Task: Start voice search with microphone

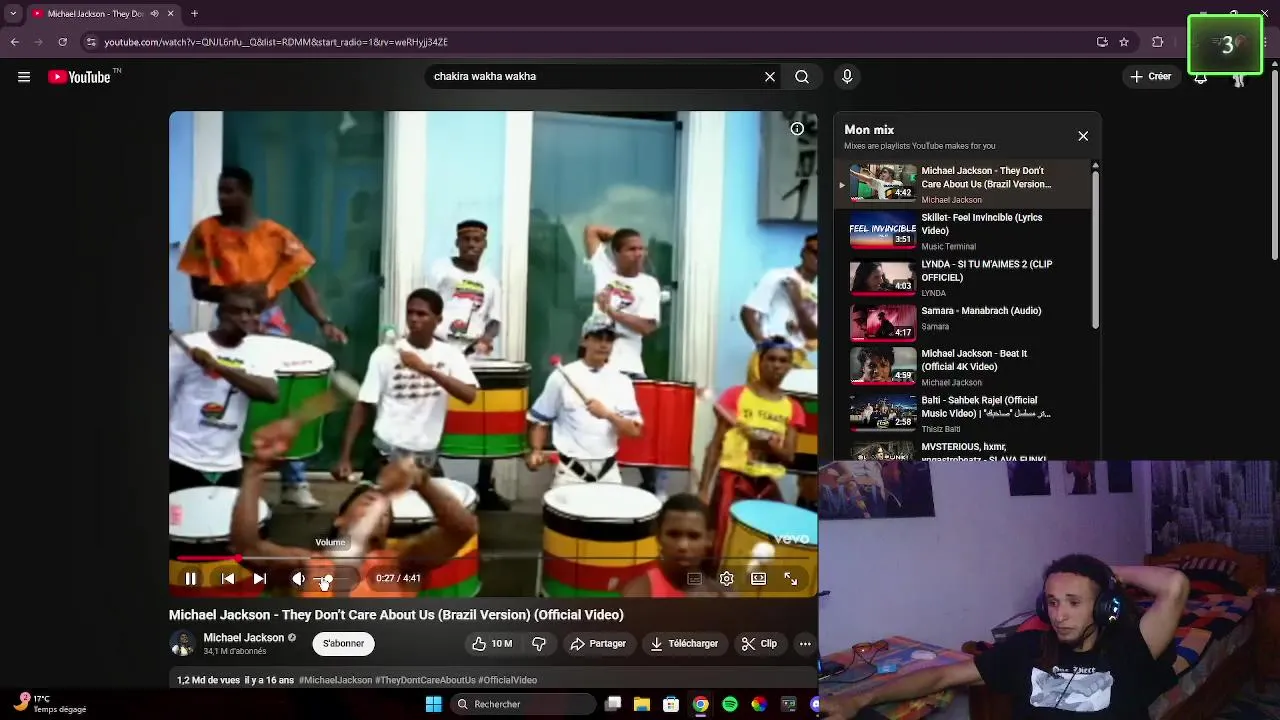Action: (x=847, y=77)
